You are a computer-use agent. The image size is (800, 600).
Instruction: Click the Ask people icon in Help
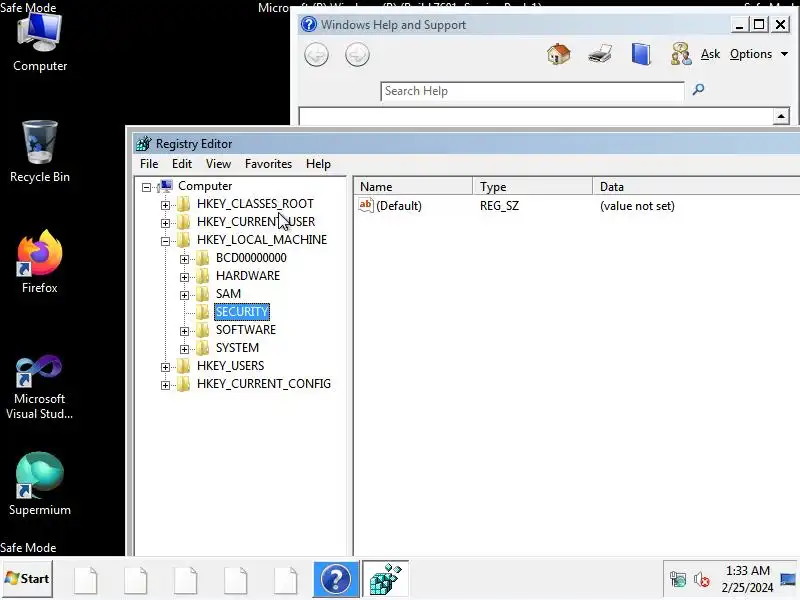tap(681, 54)
